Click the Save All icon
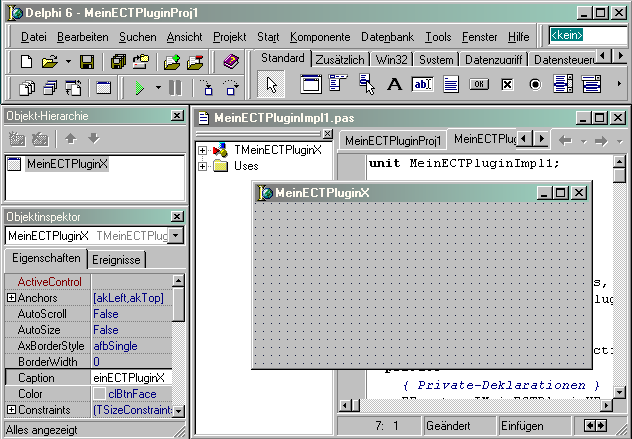The height and width of the screenshot is (439, 632). 118,62
